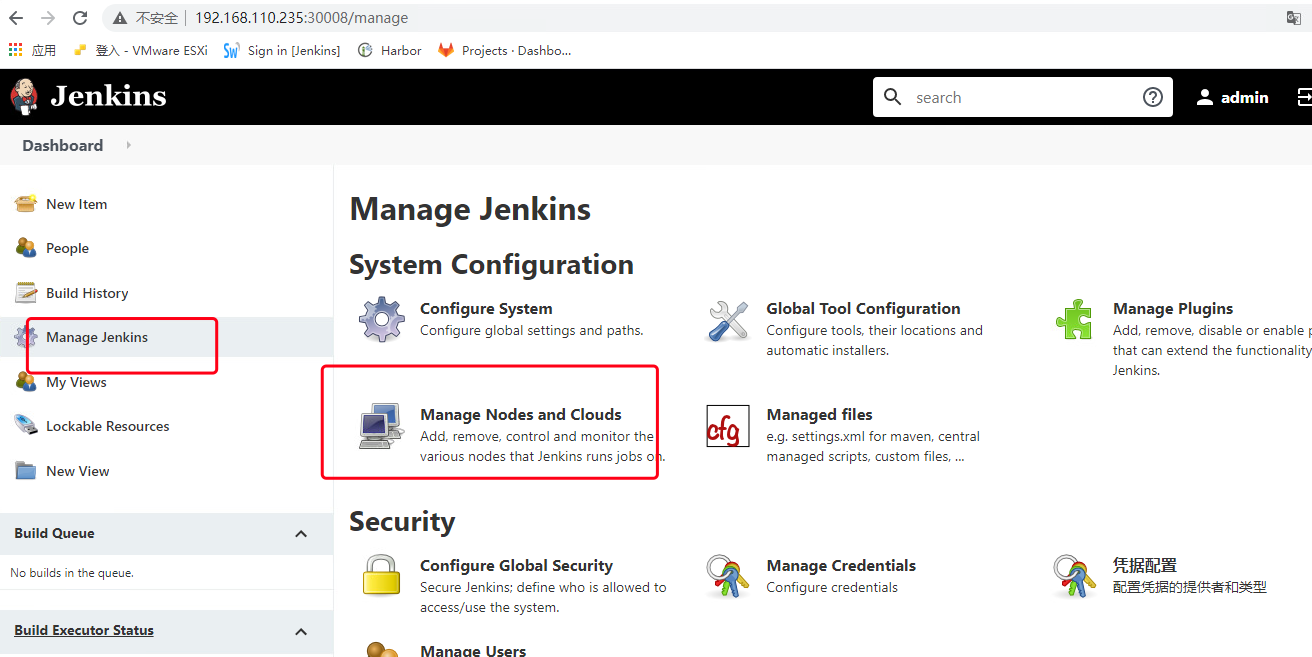
Task: Expand the Dashboard breadcrumb arrow
Action: pos(128,145)
